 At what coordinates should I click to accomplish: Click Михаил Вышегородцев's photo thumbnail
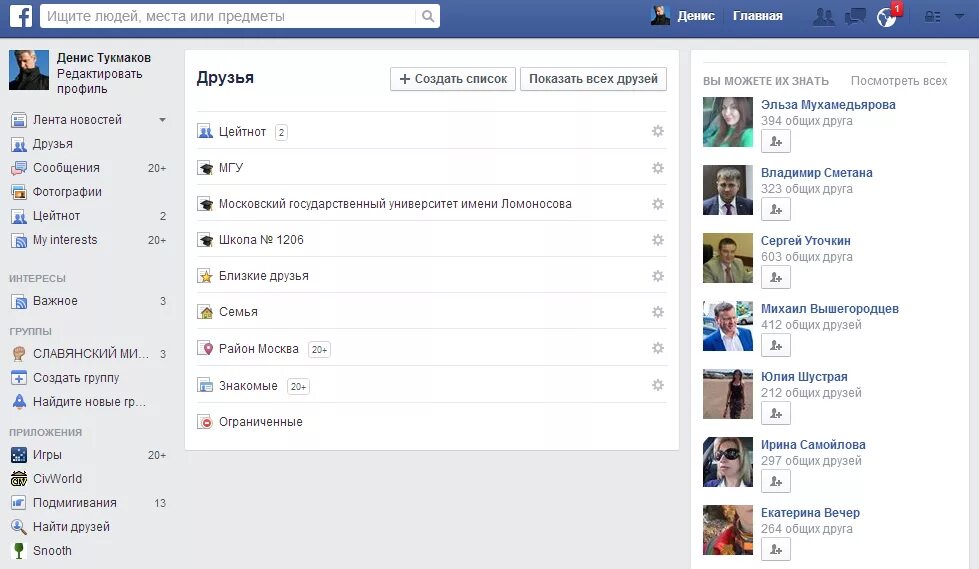(728, 326)
